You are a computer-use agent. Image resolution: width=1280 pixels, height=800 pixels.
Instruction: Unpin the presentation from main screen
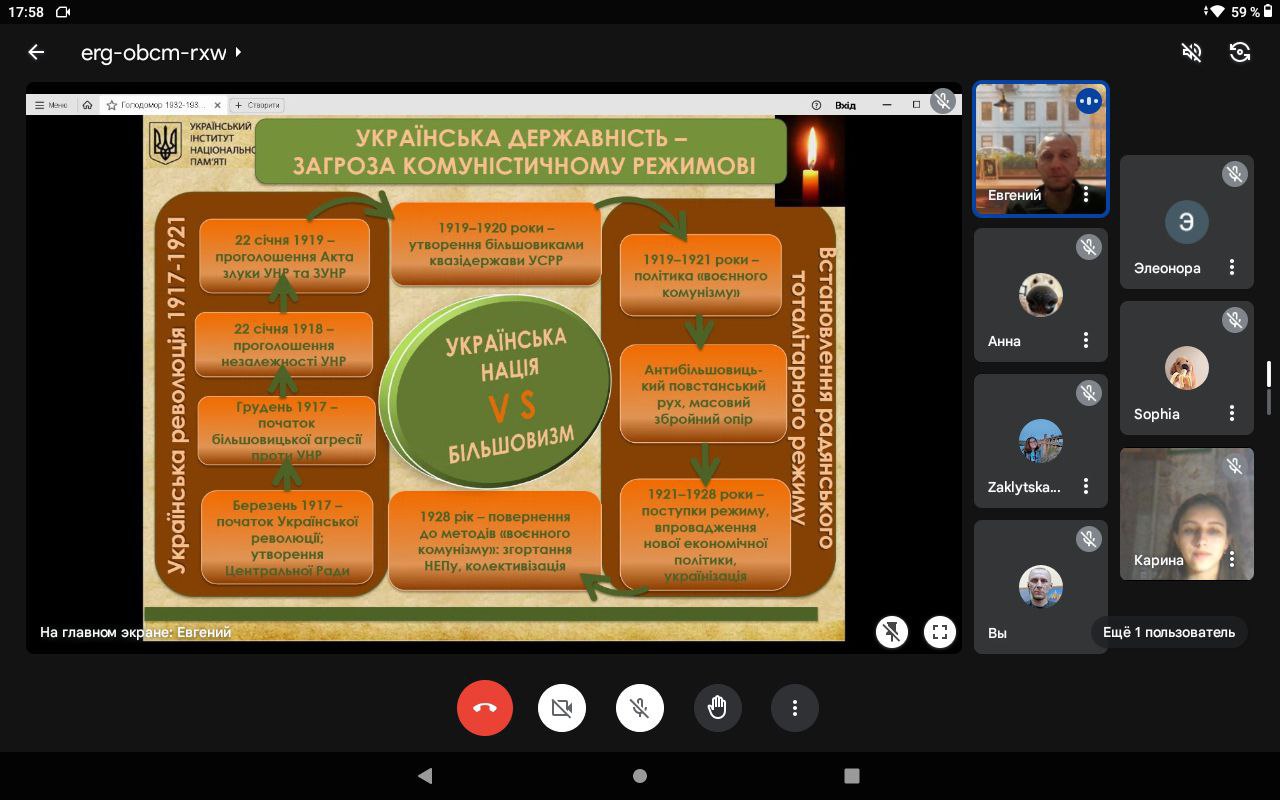tap(892, 631)
